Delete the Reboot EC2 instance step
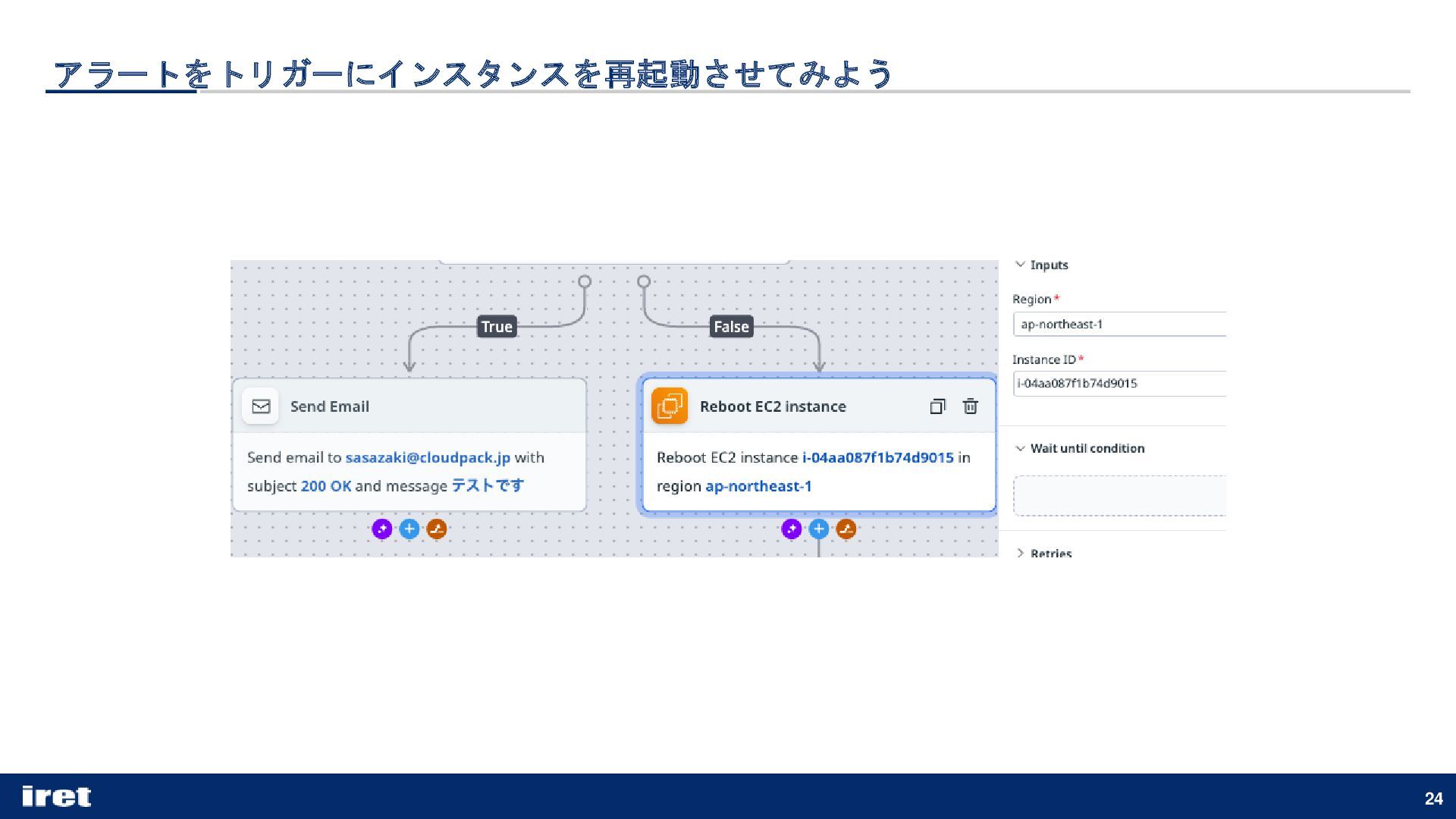The height and width of the screenshot is (819, 1456). click(x=970, y=406)
